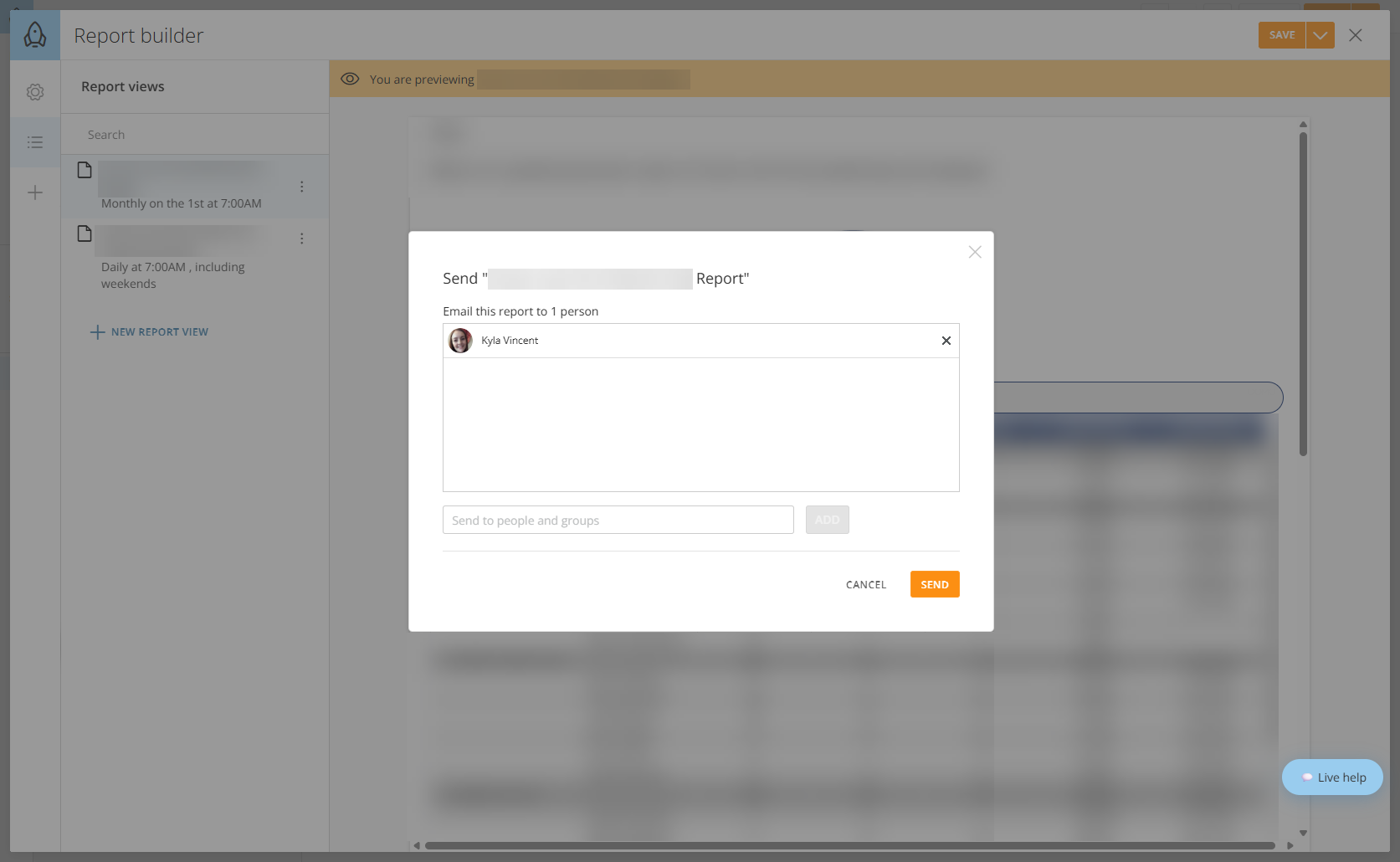Viewport: 1400px width, 862px height.
Task: Click NEW REPORT VIEW link
Action: tap(150, 332)
